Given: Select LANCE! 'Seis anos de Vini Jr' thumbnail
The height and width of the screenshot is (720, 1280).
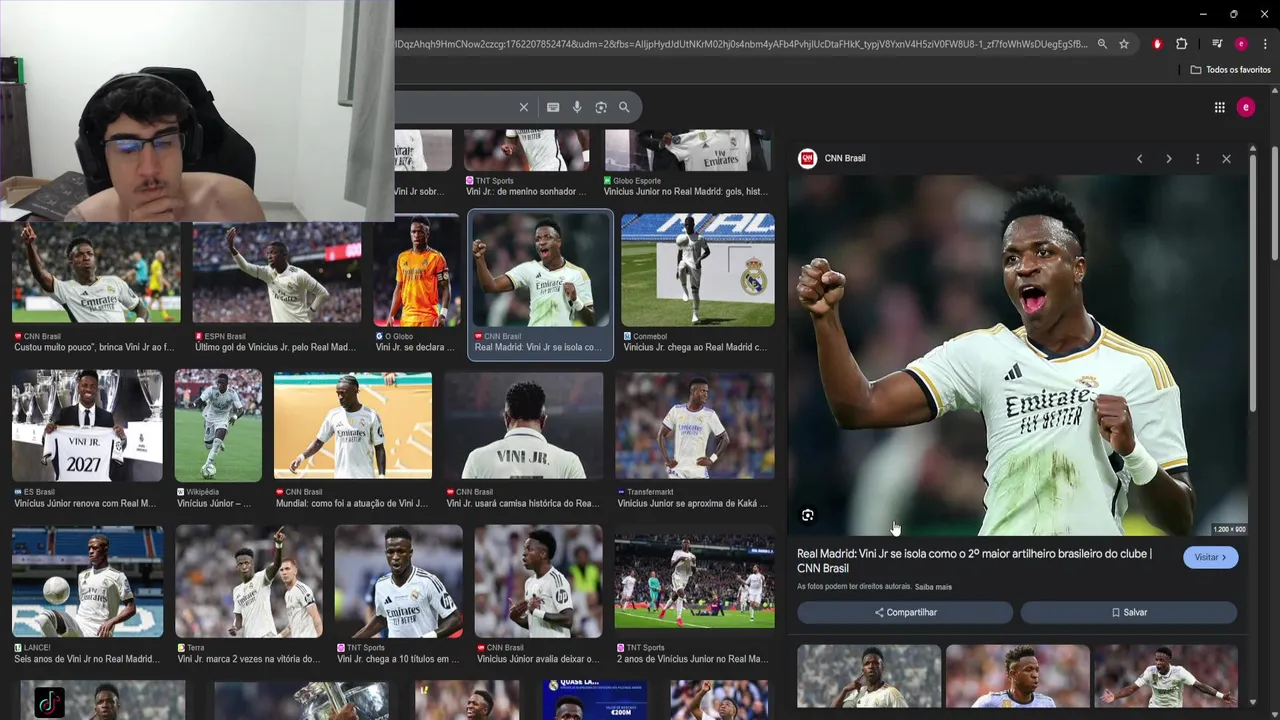Looking at the screenshot, I should point(87,582).
